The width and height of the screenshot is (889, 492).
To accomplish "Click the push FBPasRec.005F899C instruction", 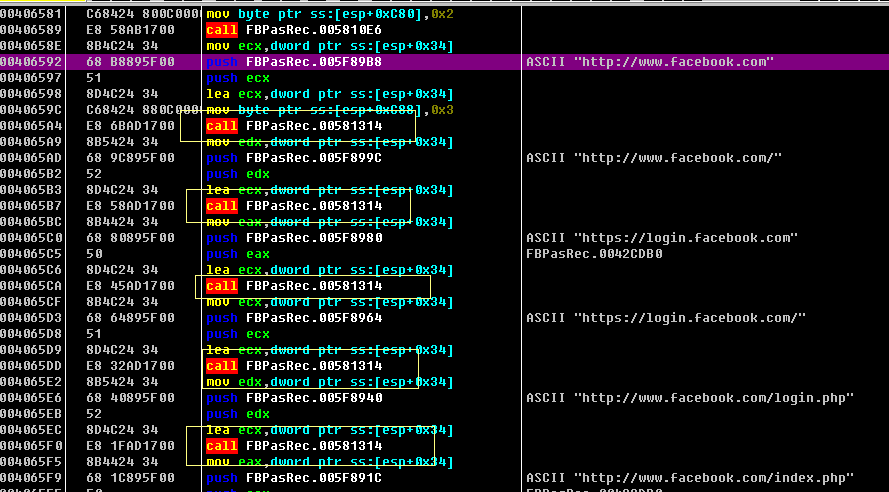I will 294,158.
